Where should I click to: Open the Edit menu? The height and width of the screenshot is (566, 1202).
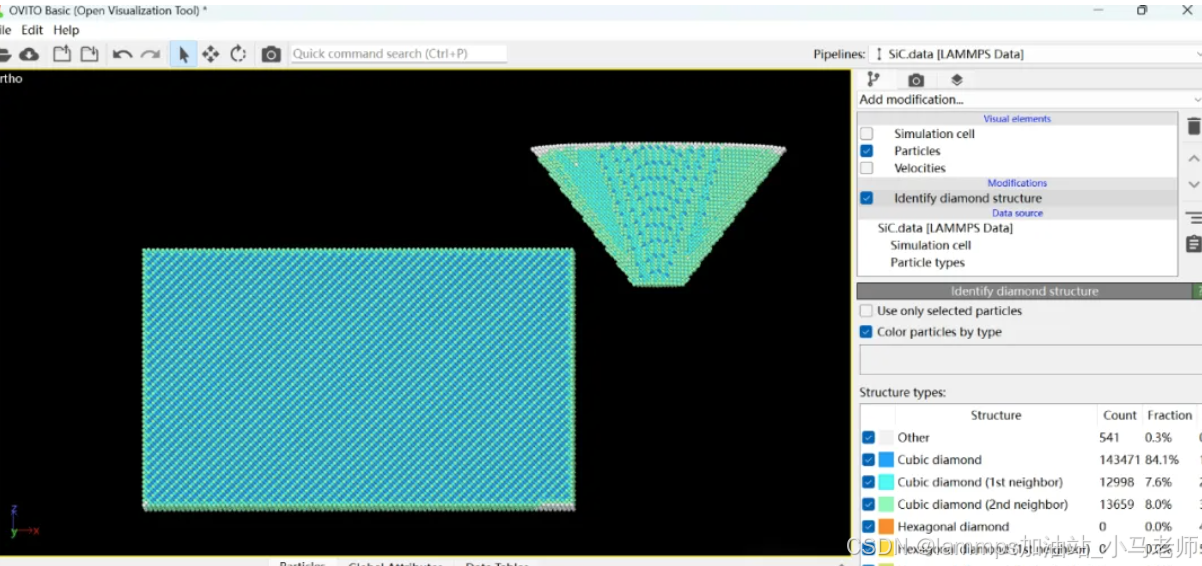click(x=32, y=30)
